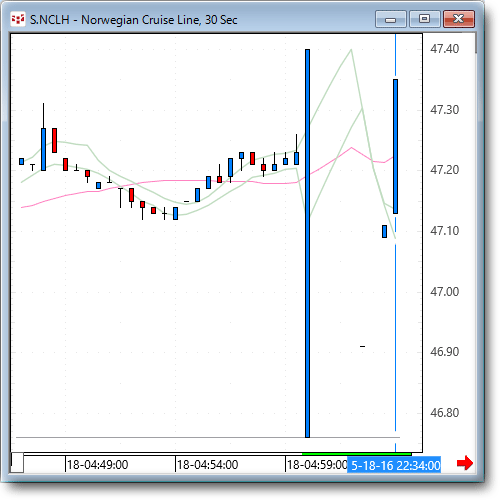Click the red scroll-right arrow

(465, 463)
